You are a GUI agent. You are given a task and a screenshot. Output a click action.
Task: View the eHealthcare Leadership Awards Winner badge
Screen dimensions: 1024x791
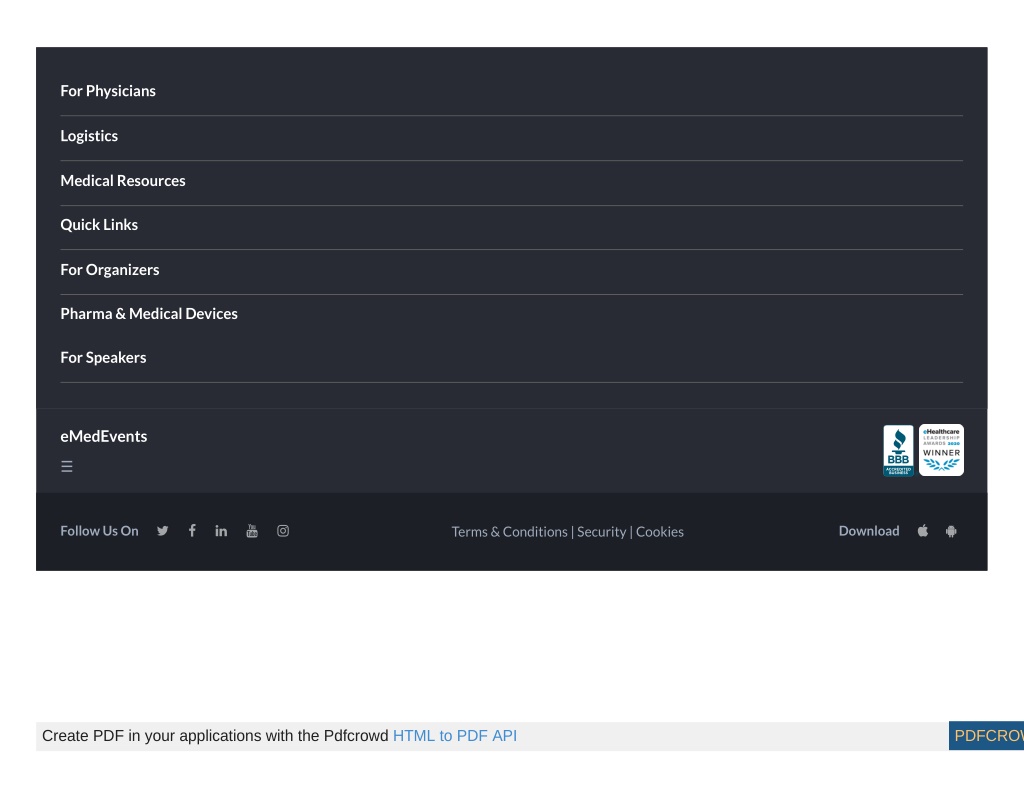942,450
